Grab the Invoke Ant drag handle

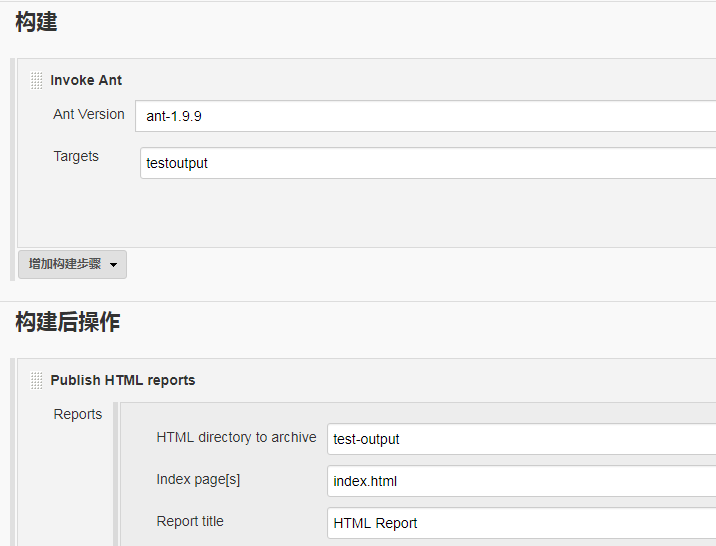point(37,80)
